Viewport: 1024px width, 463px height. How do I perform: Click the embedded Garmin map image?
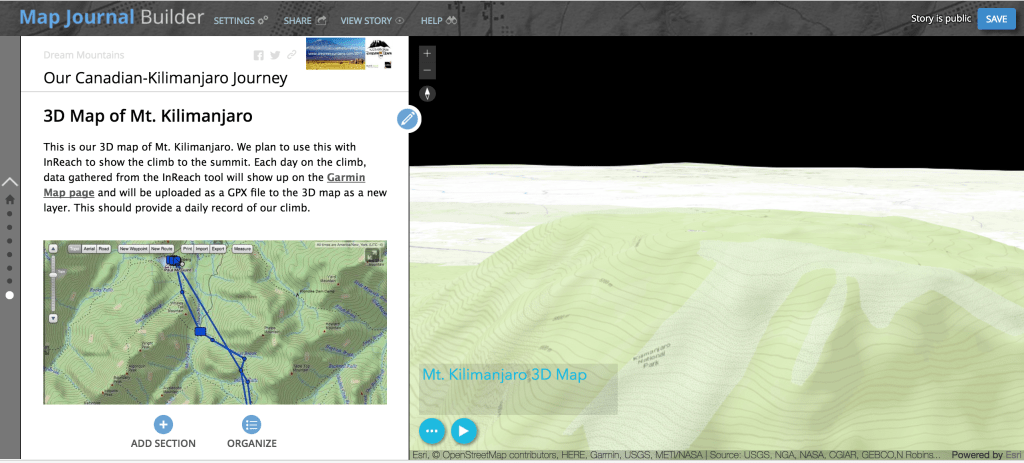215,322
